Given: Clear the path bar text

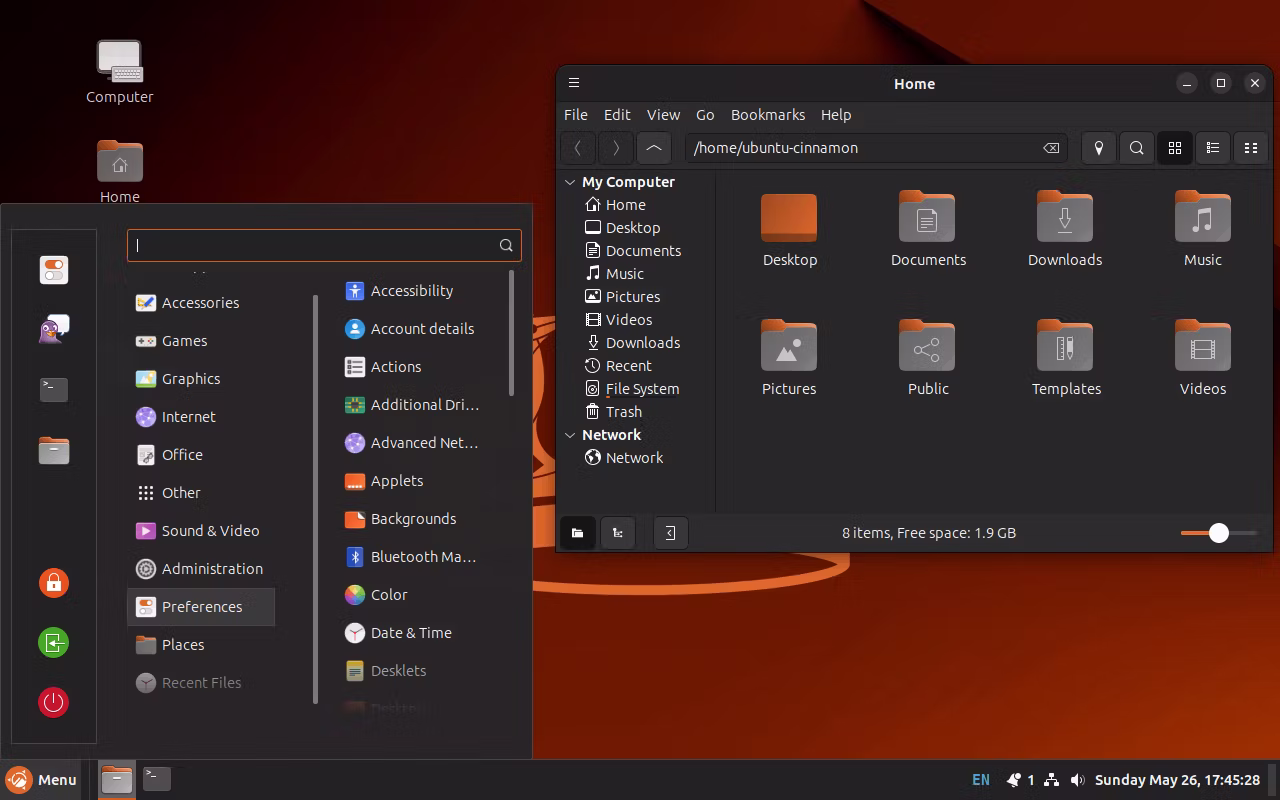Looking at the screenshot, I should click(x=1051, y=148).
